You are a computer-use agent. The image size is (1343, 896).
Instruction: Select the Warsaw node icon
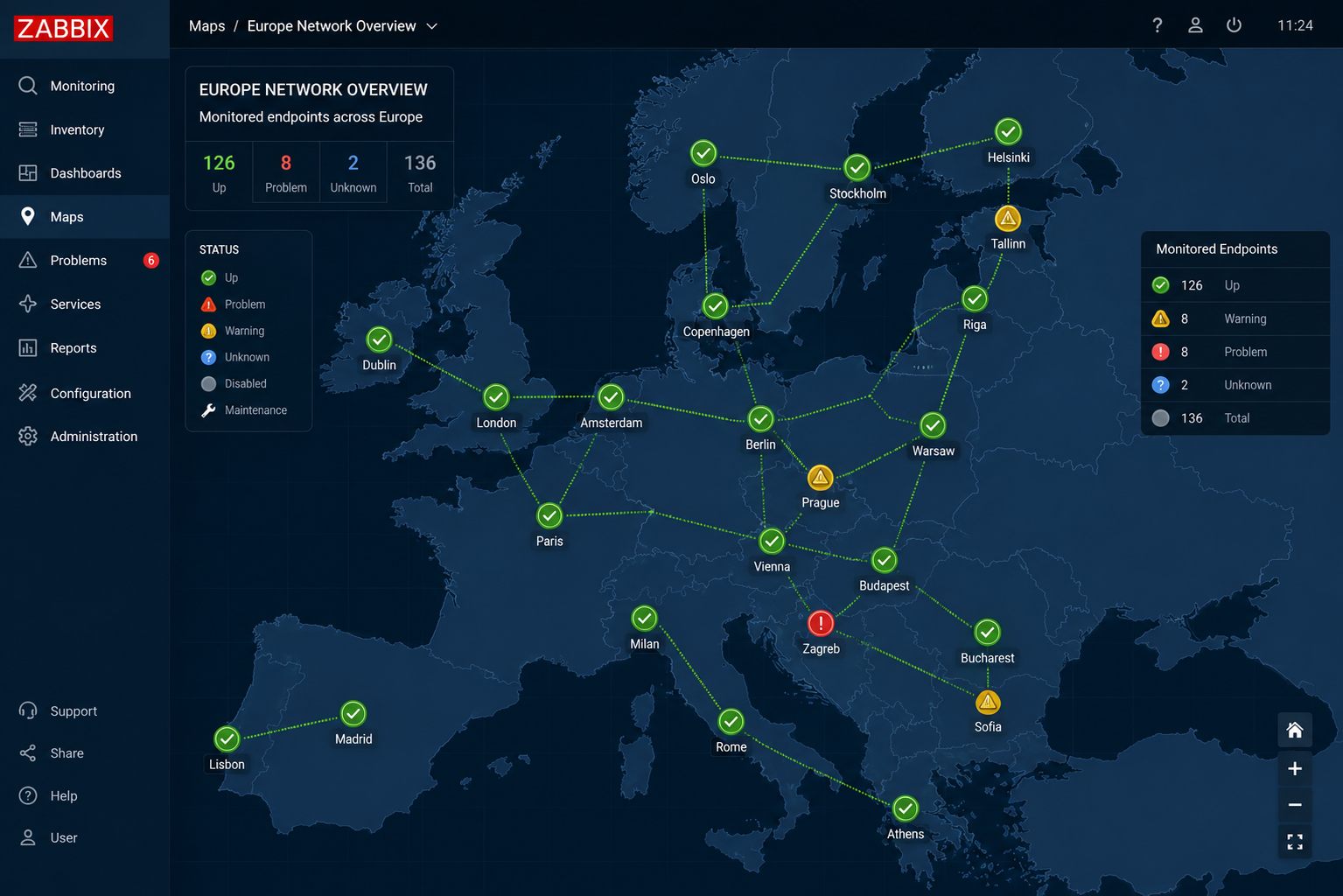pos(933,425)
